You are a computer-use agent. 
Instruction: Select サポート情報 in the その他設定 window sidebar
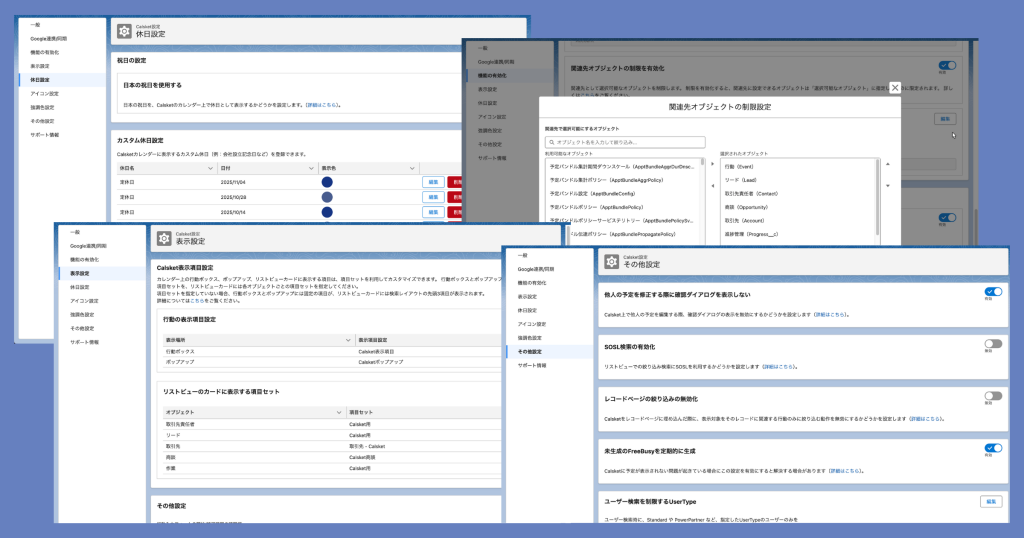click(x=533, y=366)
